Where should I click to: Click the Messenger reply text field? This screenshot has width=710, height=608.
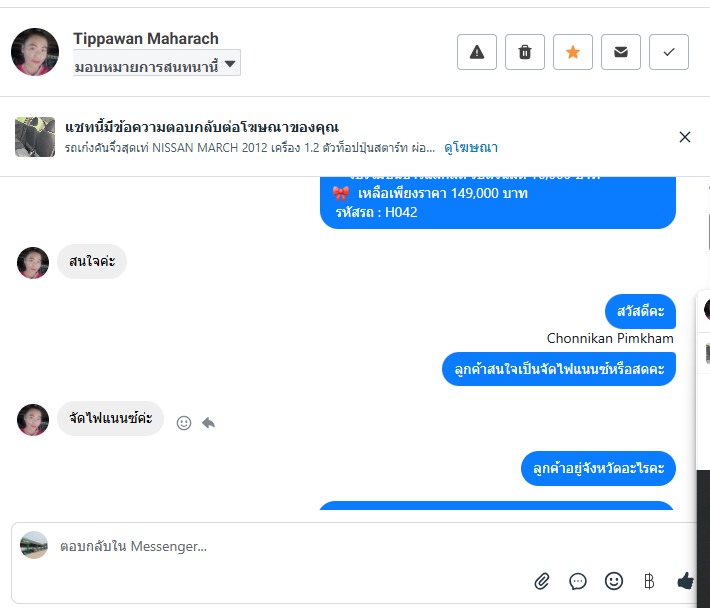[x=280, y=546]
